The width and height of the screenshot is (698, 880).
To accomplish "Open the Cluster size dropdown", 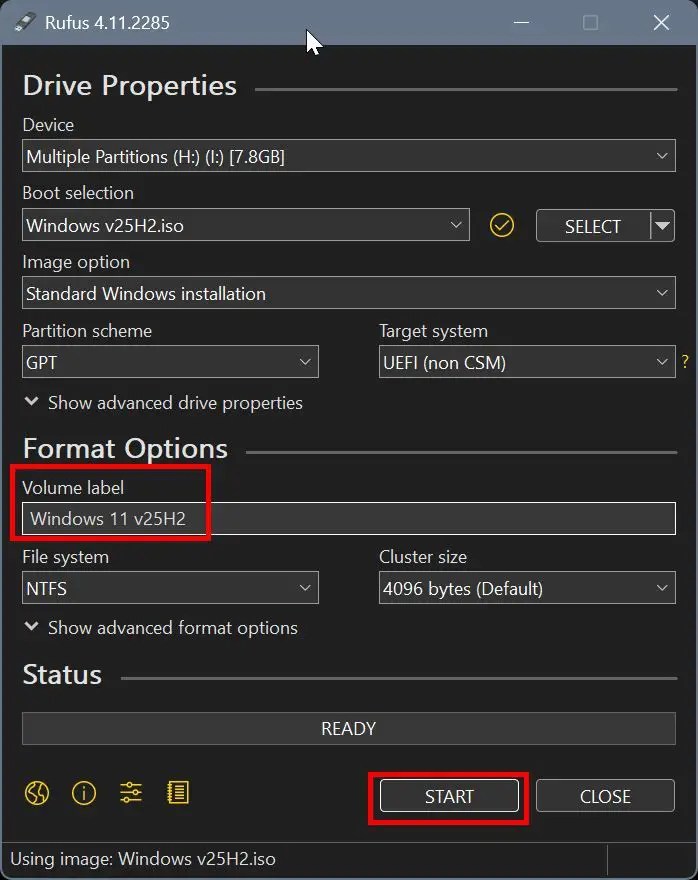I will pyautogui.click(x=527, y=588).
